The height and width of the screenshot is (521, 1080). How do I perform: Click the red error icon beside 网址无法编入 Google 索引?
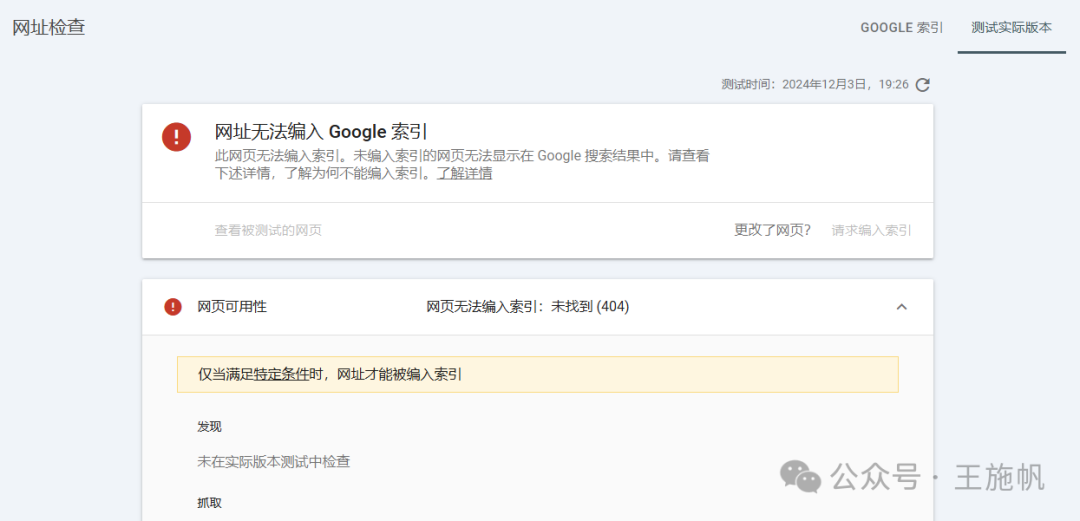pos(176,136)
